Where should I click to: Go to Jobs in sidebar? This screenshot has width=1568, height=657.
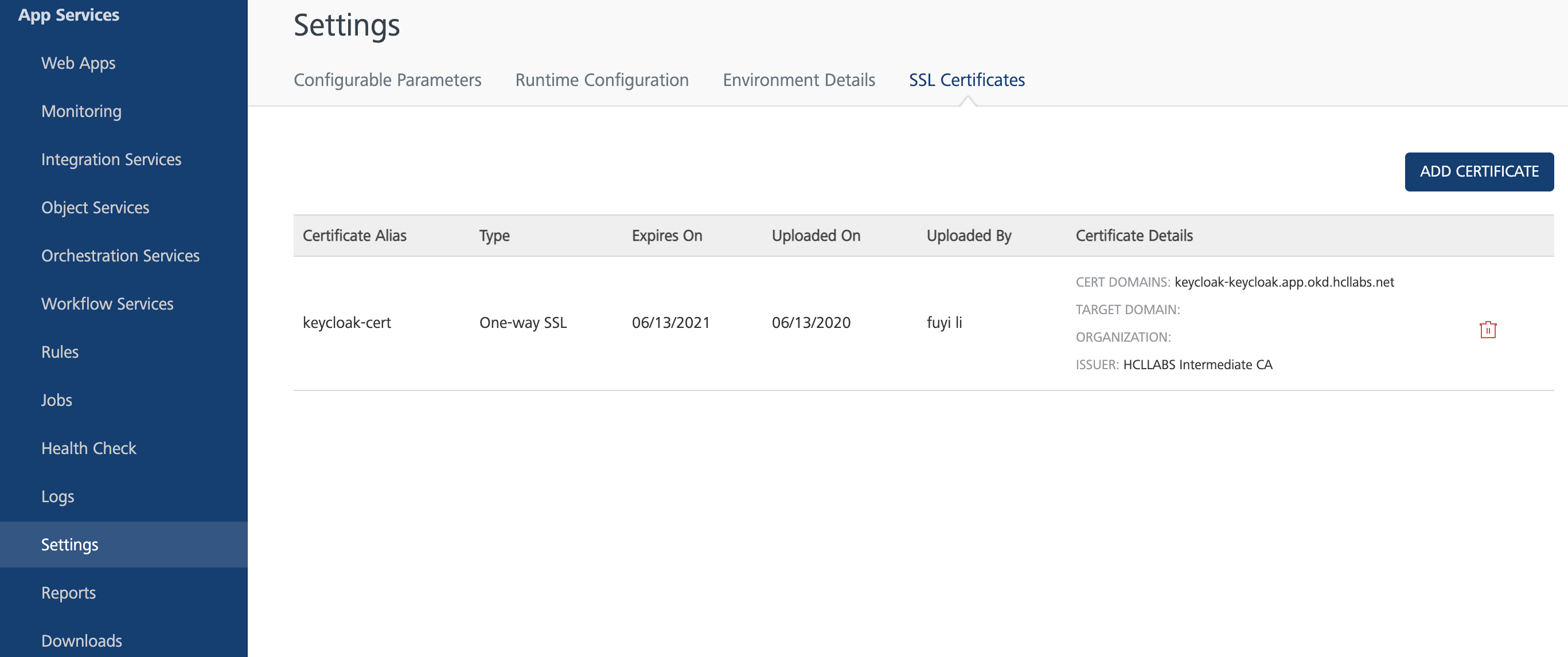pyautogui.click(x=56, y=400)
